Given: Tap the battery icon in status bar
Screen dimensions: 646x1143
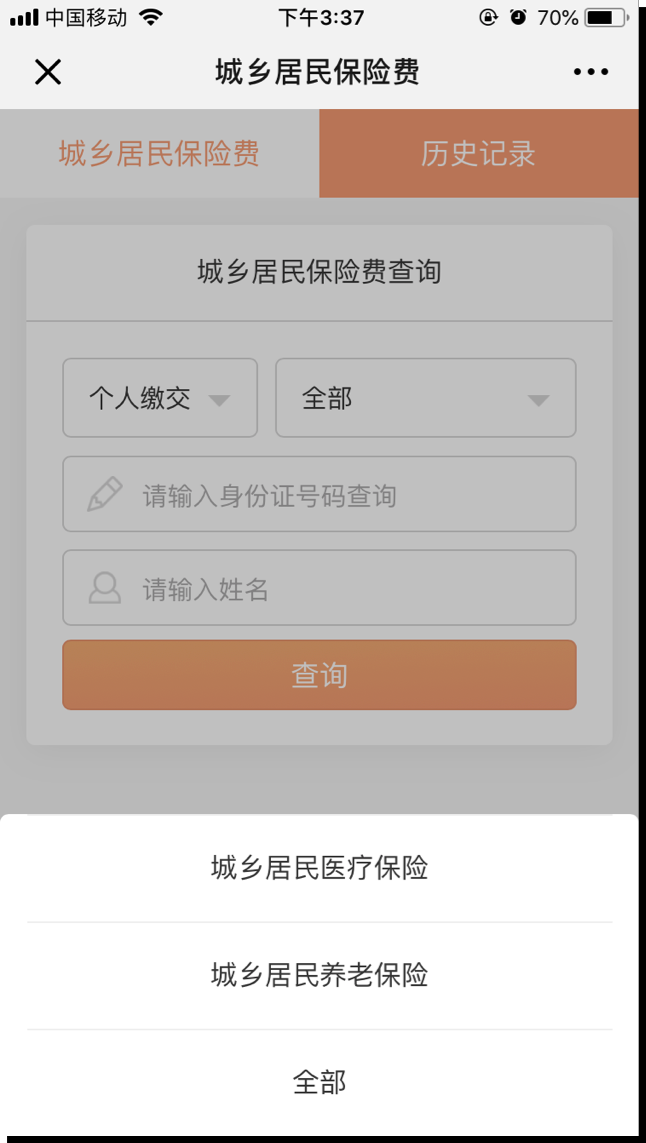Looking at the screenshot, I should click(x=605, y=17).
